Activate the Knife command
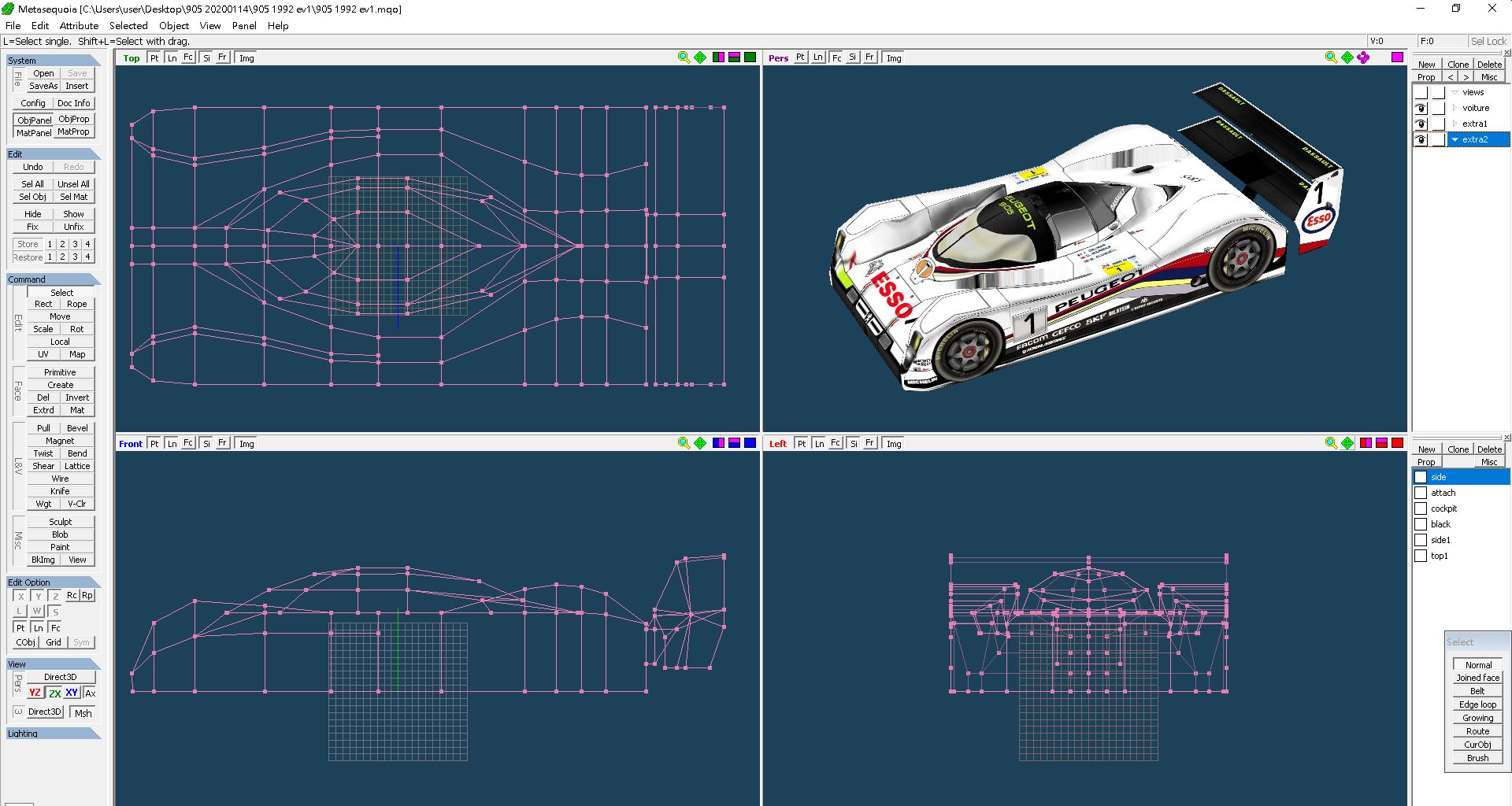This screenshot has height=806, width=1512. [x=61, y=491]
